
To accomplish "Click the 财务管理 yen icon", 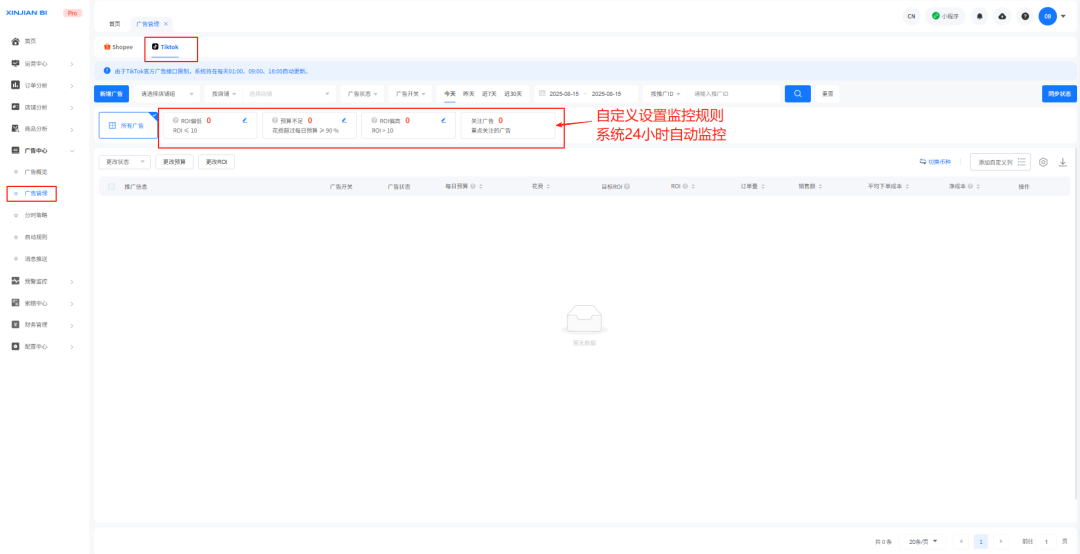I will (x=16, y=325).
